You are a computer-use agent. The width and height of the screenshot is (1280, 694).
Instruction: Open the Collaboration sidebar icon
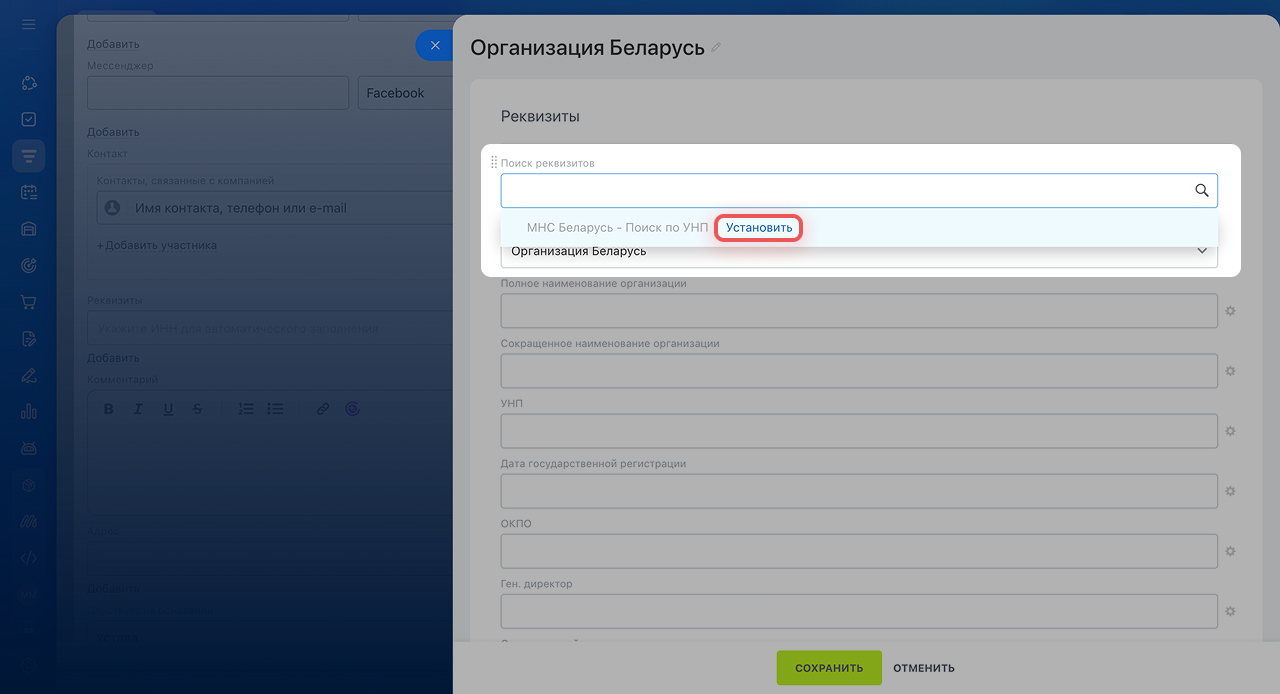point(28,83)
